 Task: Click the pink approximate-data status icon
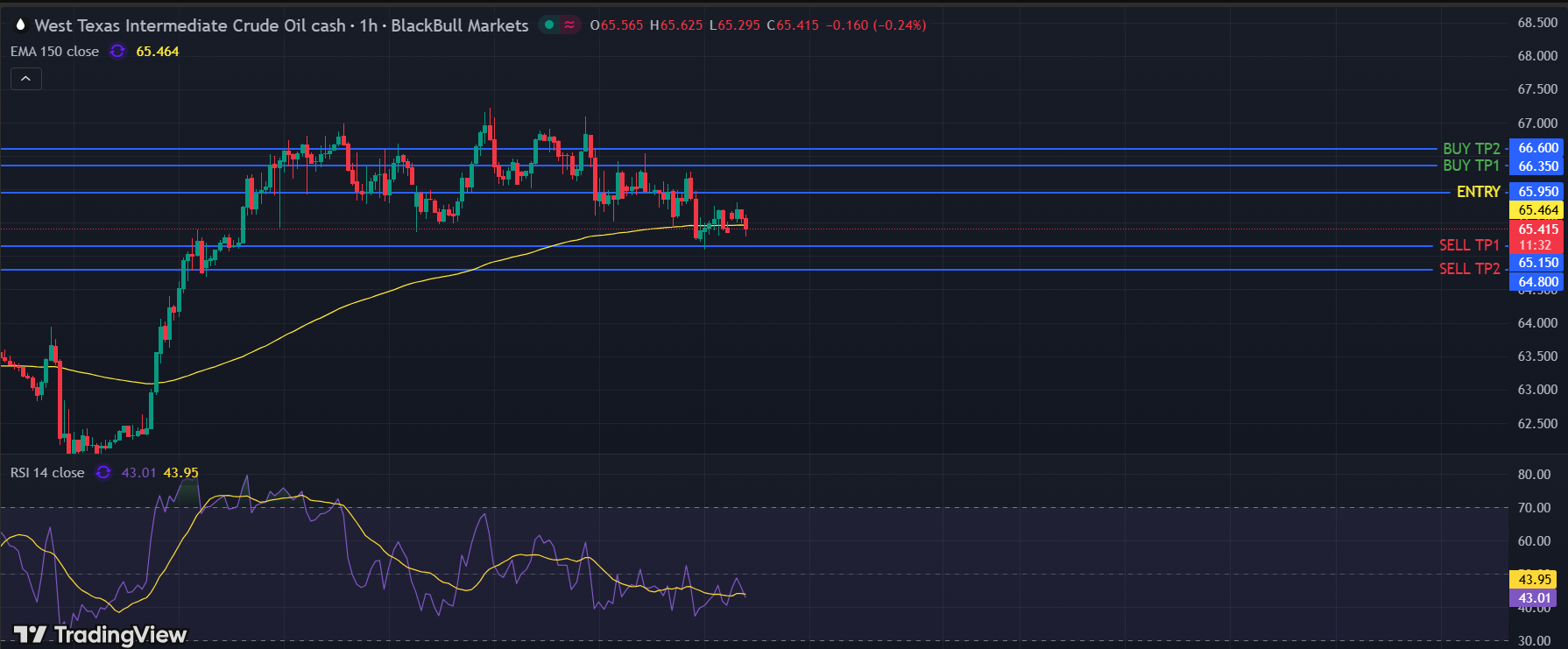point(569,25)
